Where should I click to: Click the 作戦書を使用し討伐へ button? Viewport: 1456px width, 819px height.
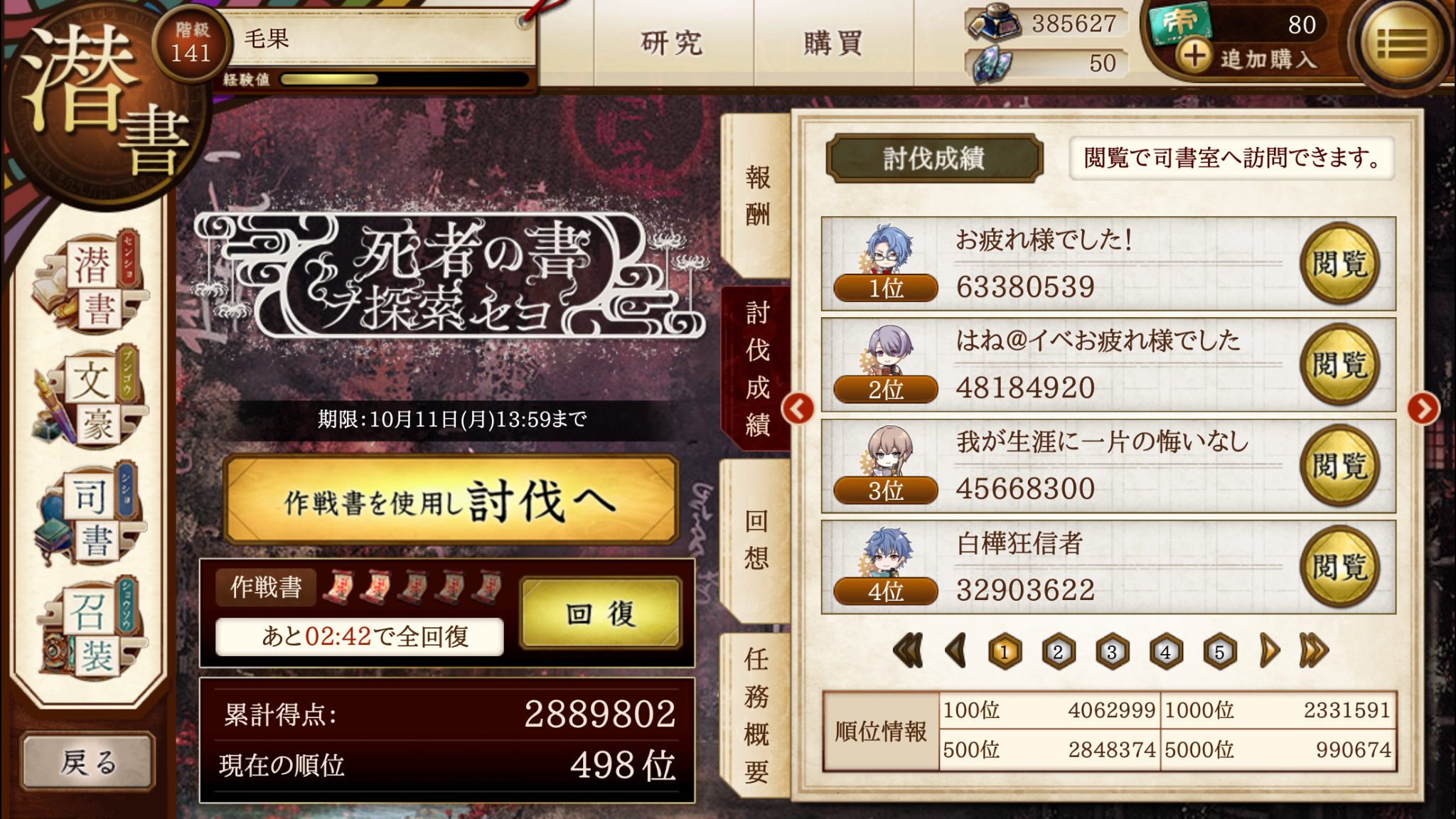[451, 500]
